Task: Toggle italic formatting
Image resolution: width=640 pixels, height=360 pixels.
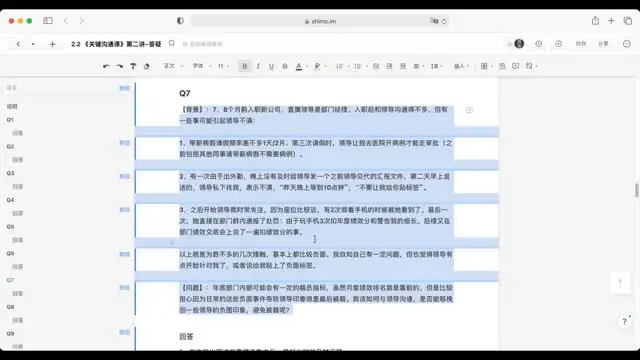Action: [x=258, y=66]
